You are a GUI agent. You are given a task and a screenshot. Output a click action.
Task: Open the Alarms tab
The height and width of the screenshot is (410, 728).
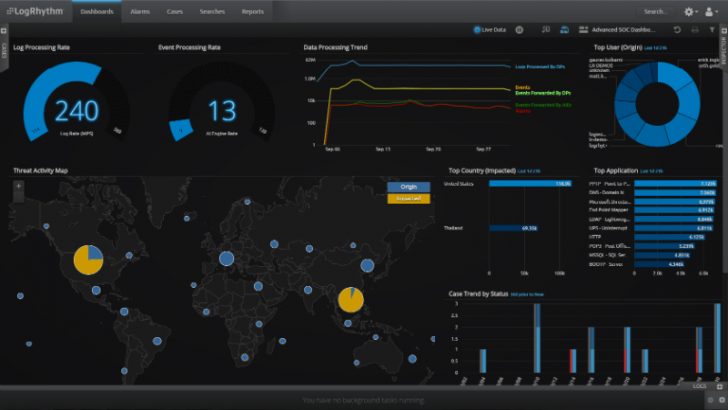point(140,12)
